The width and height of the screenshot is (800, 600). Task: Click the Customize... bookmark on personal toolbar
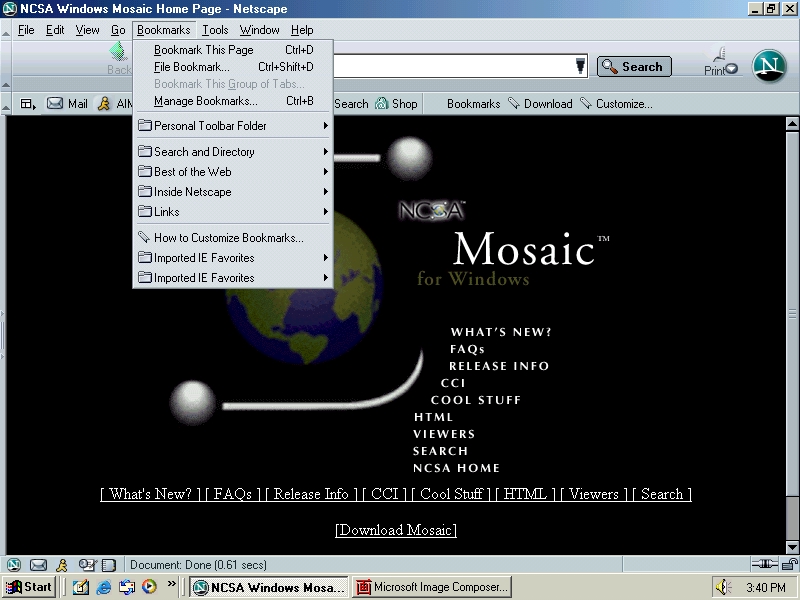[x=616, y=104]
